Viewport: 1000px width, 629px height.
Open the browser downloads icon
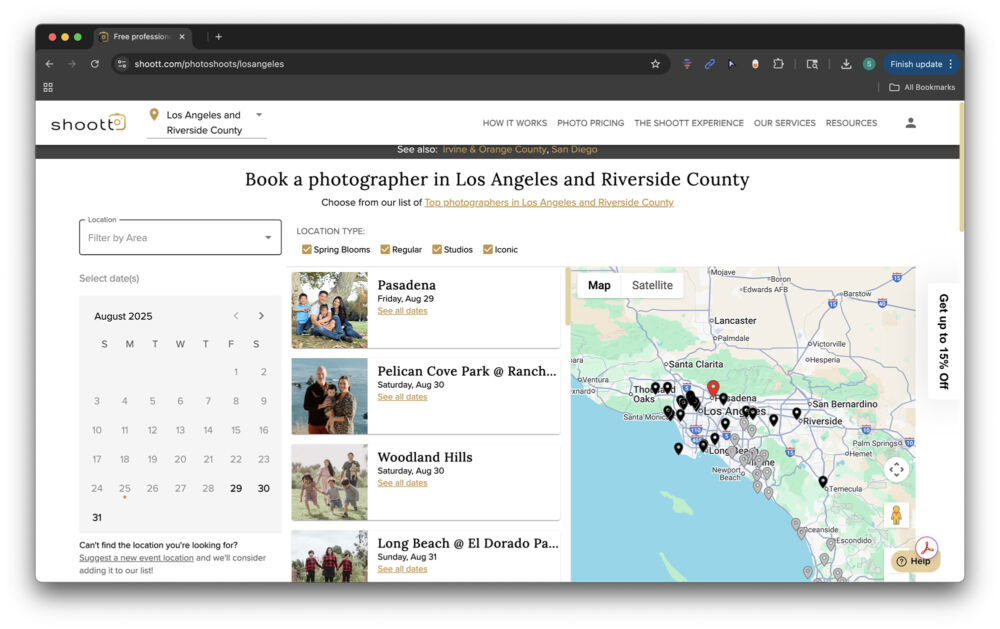click(x=846, y=64)
